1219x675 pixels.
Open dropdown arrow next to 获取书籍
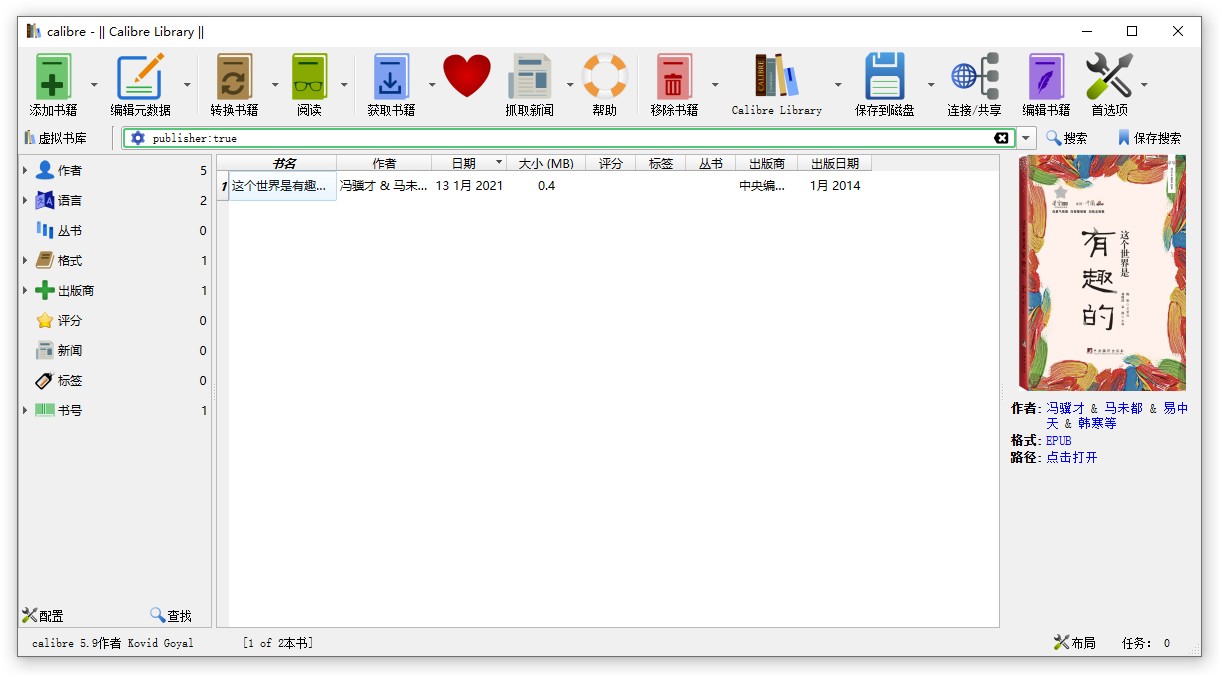432,84
